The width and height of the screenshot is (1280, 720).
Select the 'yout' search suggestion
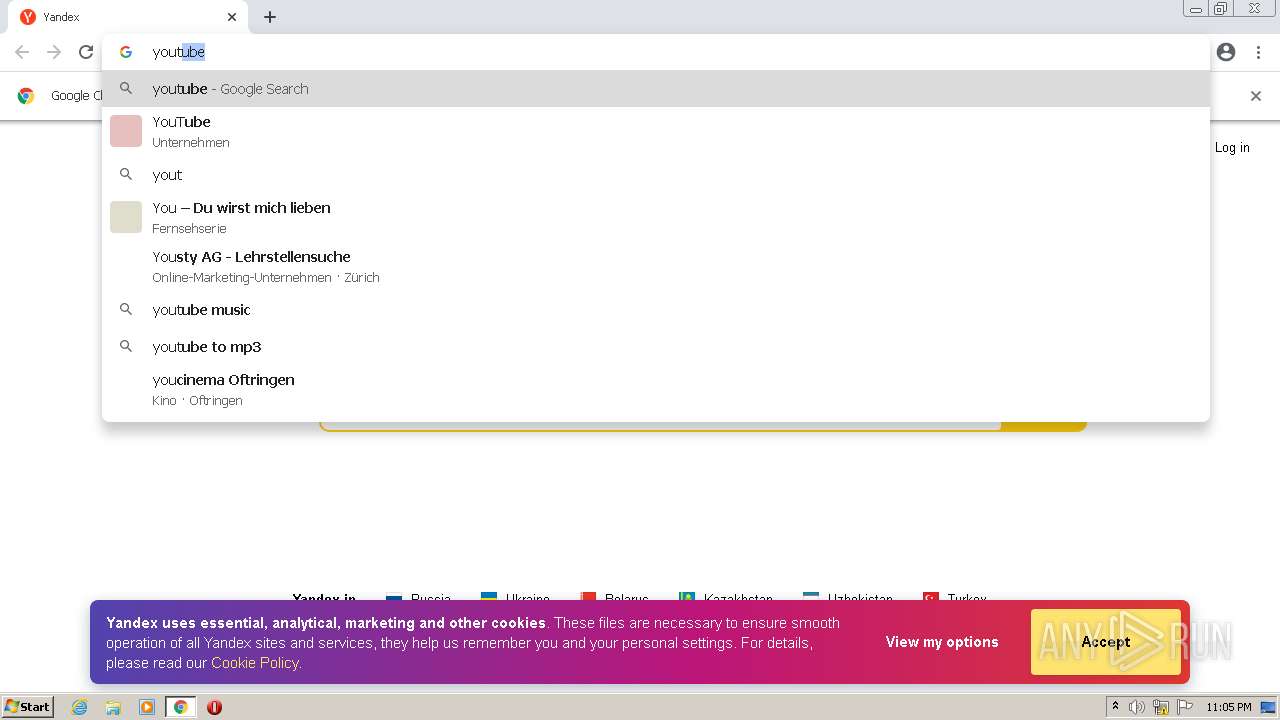(x=656, y=175)
